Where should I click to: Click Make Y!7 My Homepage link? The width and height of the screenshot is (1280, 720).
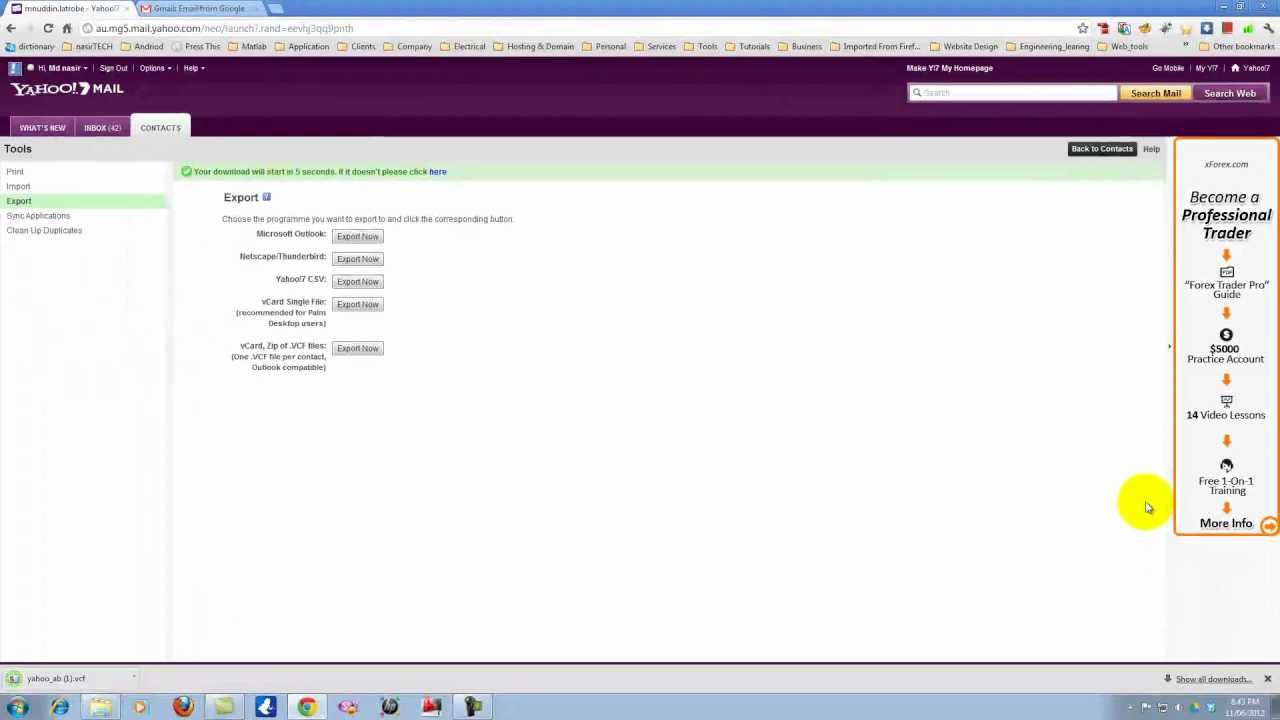tap(950, 68)
